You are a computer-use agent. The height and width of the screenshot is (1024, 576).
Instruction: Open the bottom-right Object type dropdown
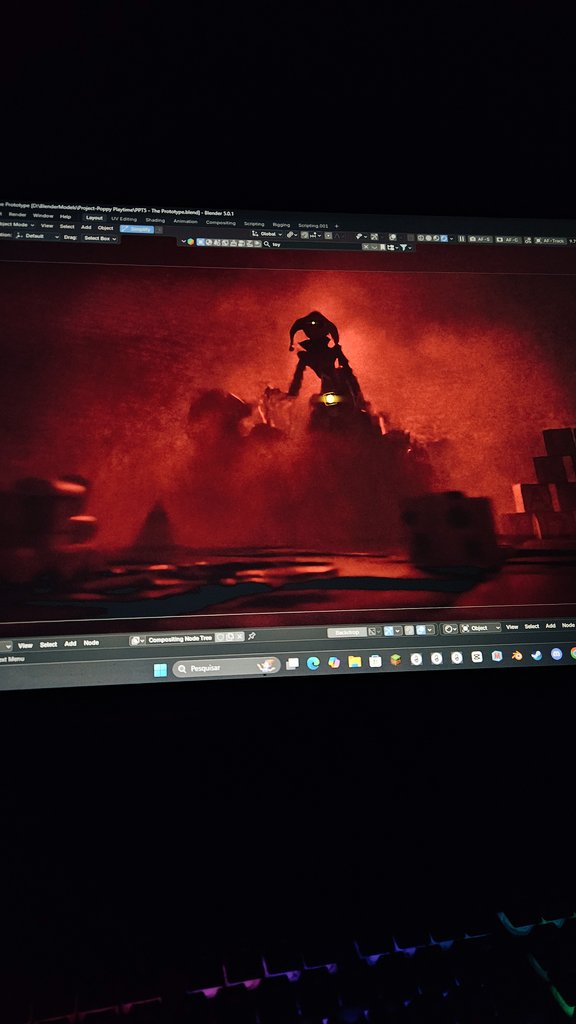[x=480, y=628]
